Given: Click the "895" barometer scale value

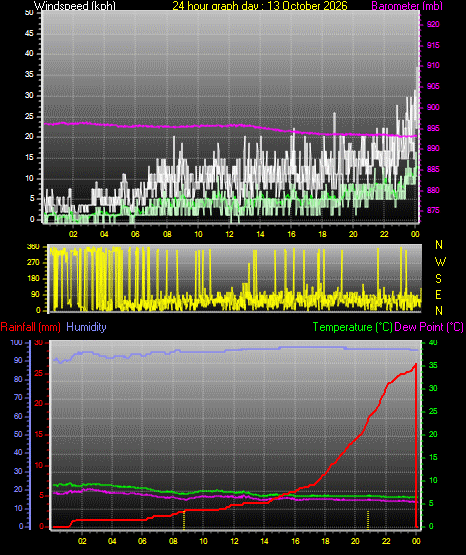Looking at the screenshot, I should click(x=433, y=128).
